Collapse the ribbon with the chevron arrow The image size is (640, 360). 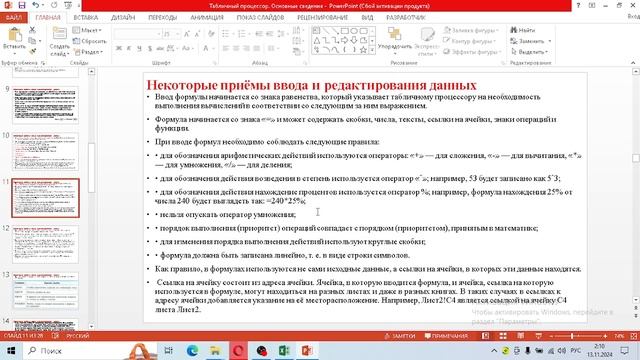coord(633,63)
